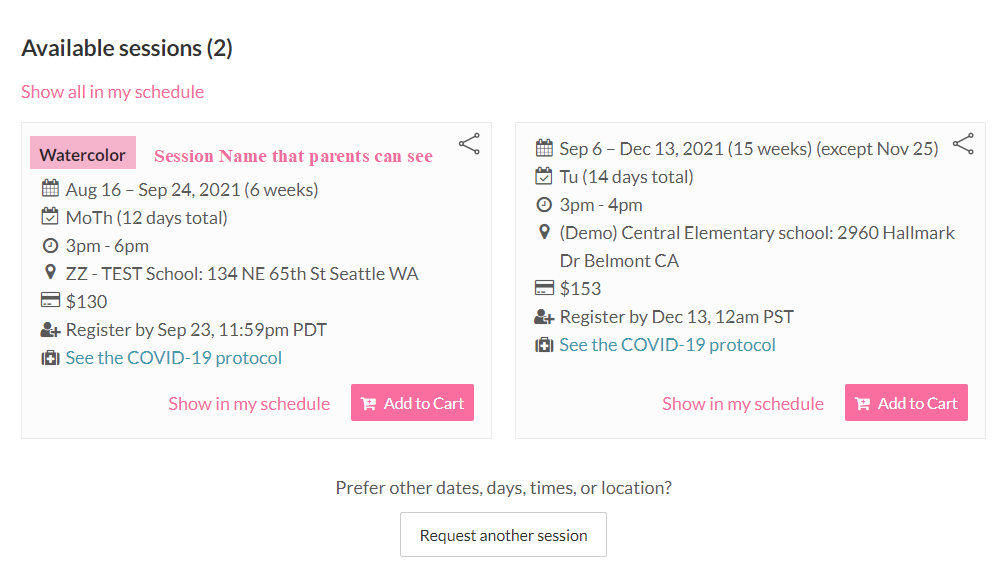The width and height of the screenshot is (995, 575).
Task: Click Request another session button
Action: [503, 535]
